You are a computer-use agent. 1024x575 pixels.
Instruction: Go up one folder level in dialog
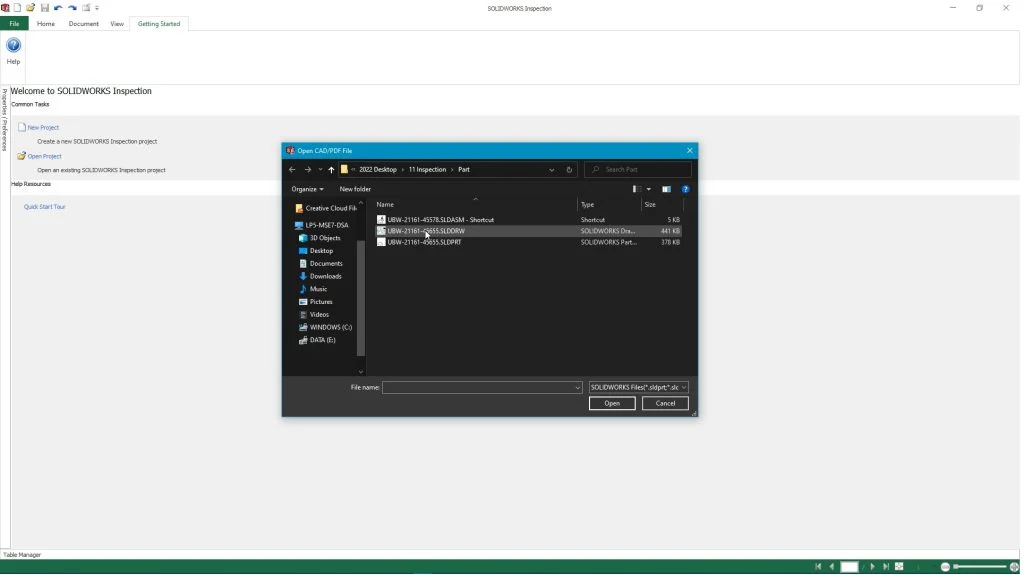[x=332, y=170]
